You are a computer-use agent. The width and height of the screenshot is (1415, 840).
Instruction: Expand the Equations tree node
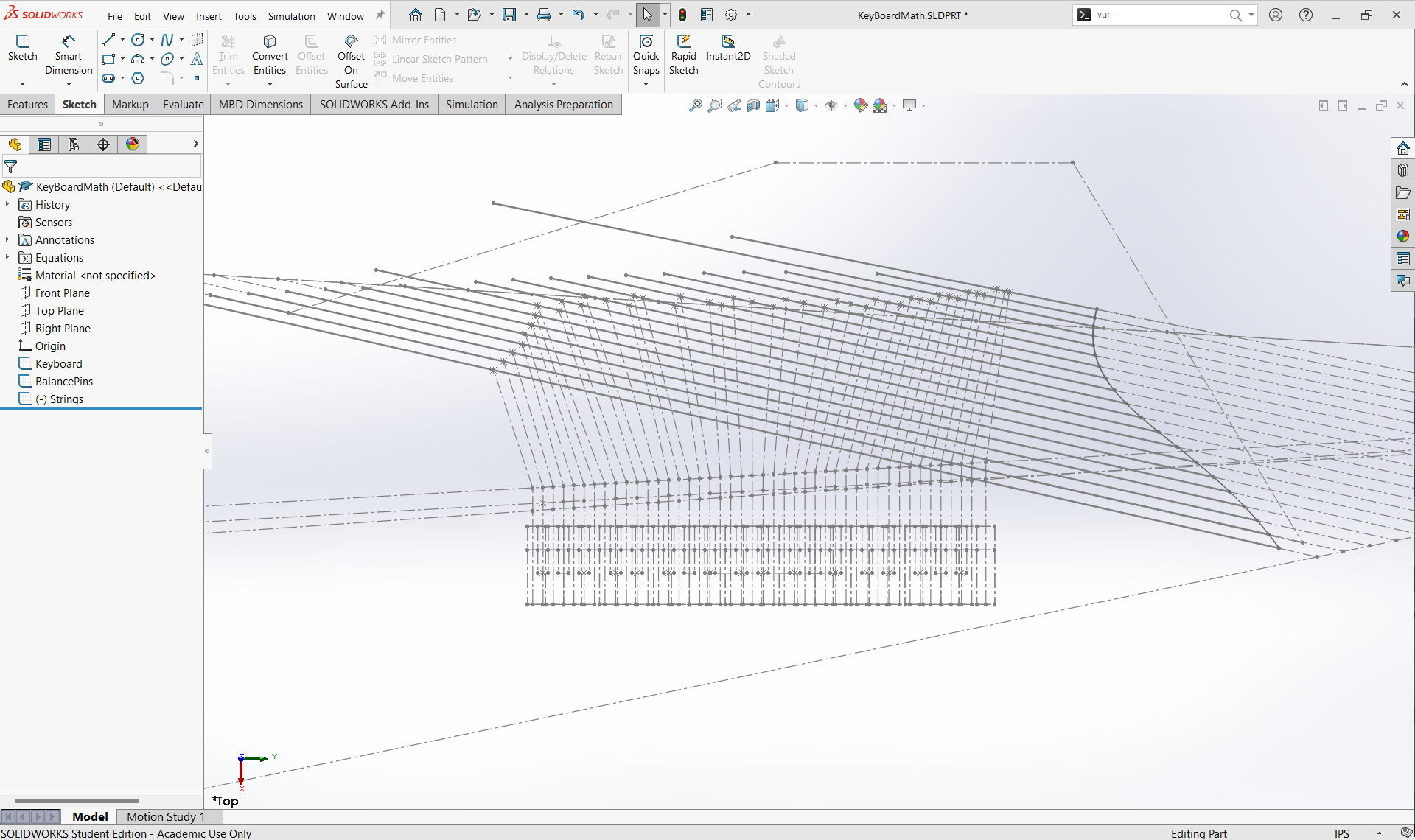(x=7, y=258)
